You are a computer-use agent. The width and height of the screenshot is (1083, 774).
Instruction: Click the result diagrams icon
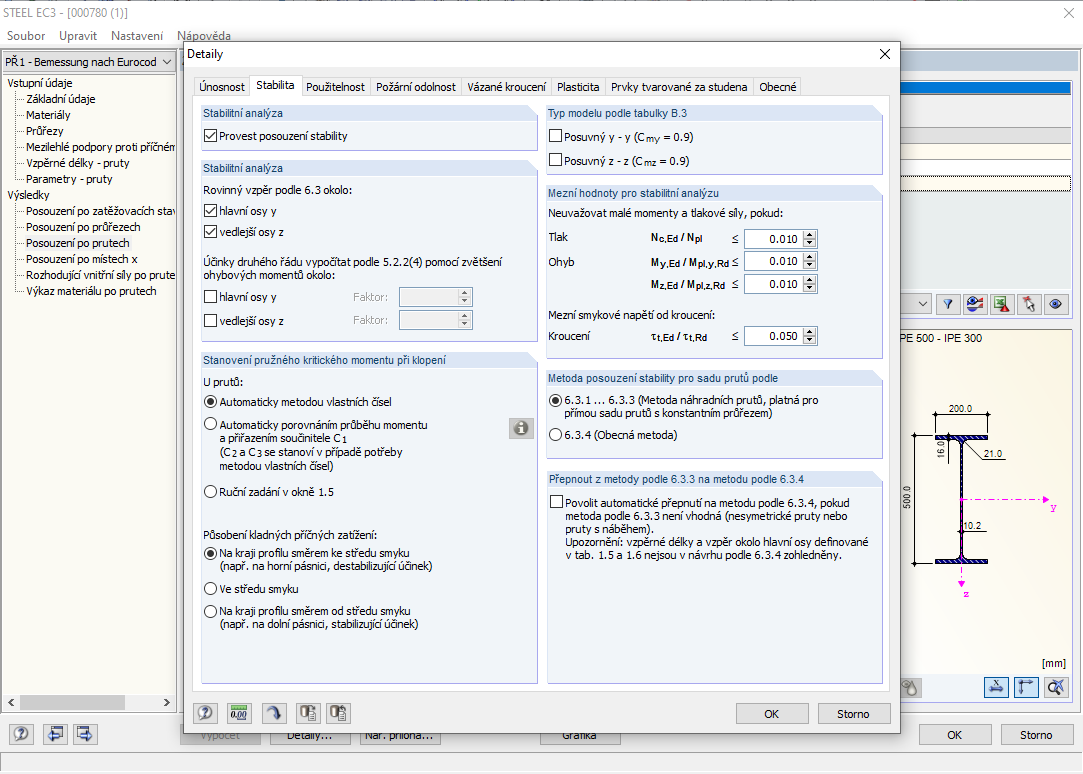(975, 304)
